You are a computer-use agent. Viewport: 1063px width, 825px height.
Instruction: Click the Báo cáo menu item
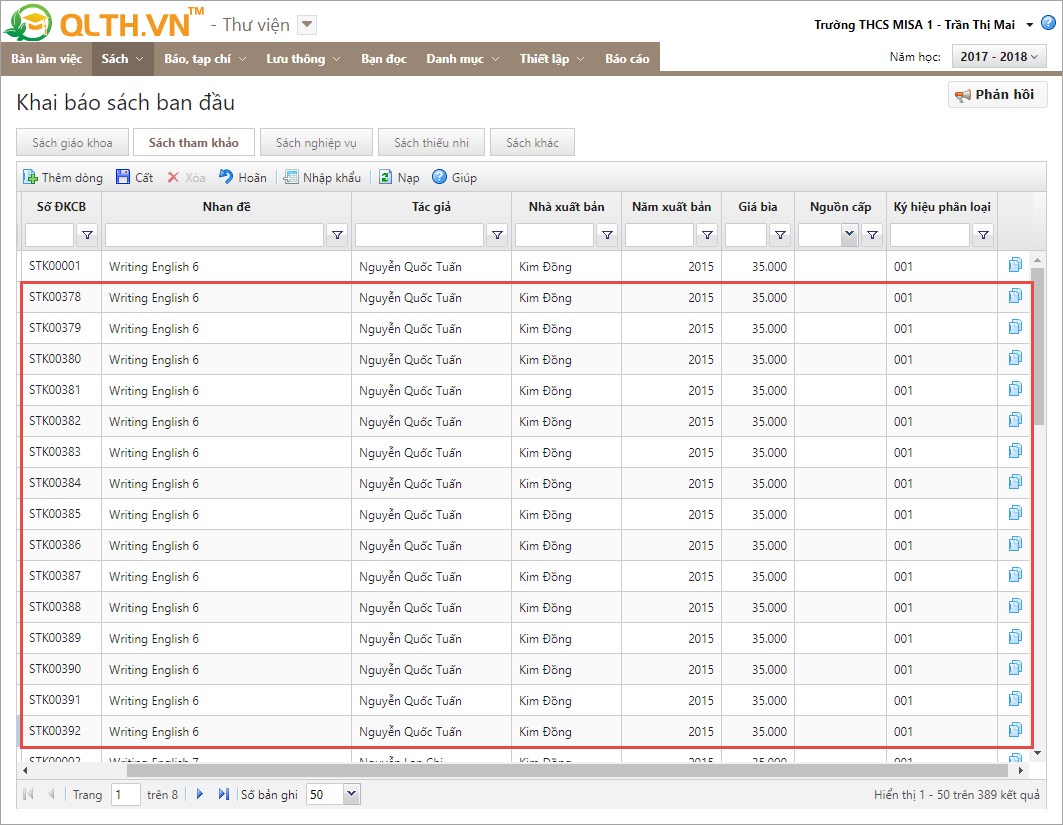[x=627, y=59]
